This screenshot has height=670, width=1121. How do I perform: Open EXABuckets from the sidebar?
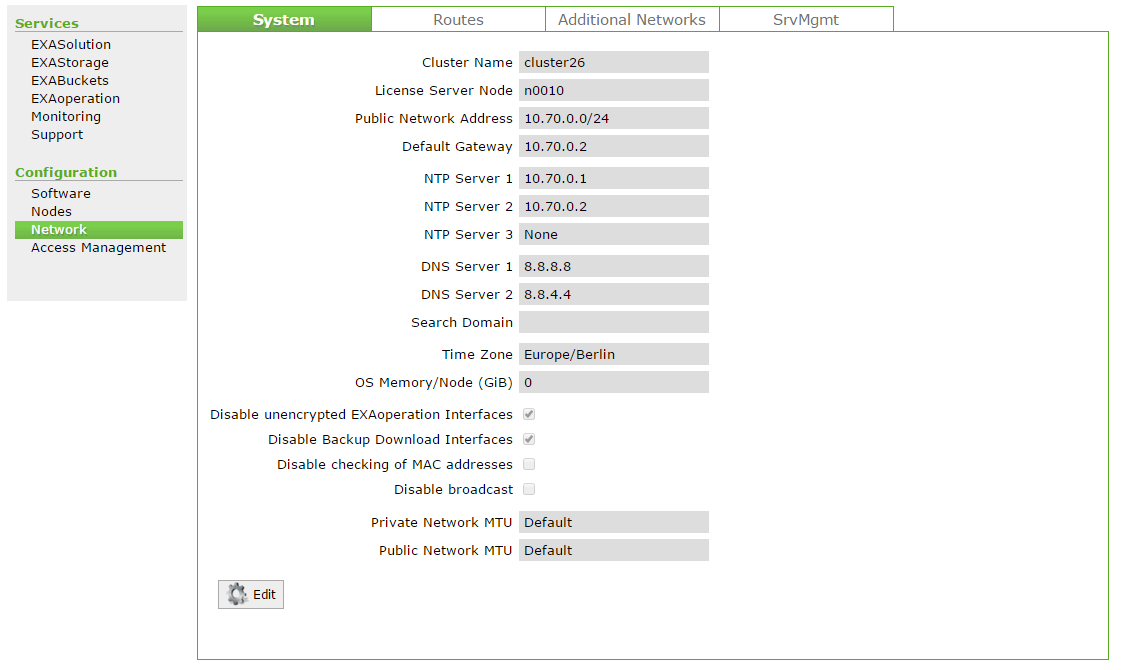70,81
